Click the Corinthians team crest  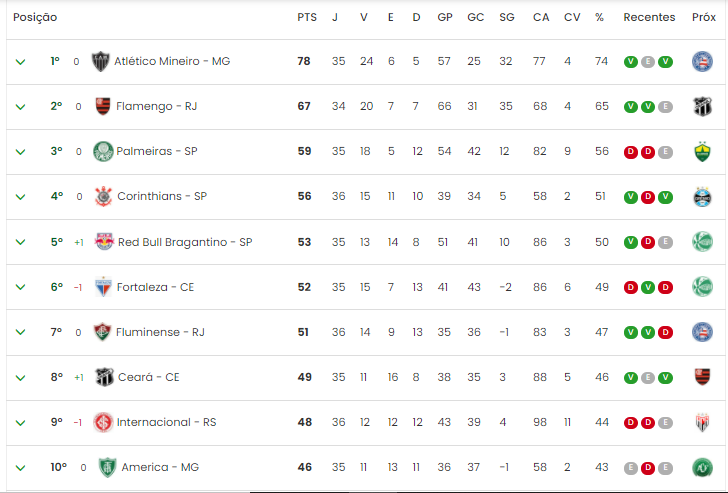point(103,196)
